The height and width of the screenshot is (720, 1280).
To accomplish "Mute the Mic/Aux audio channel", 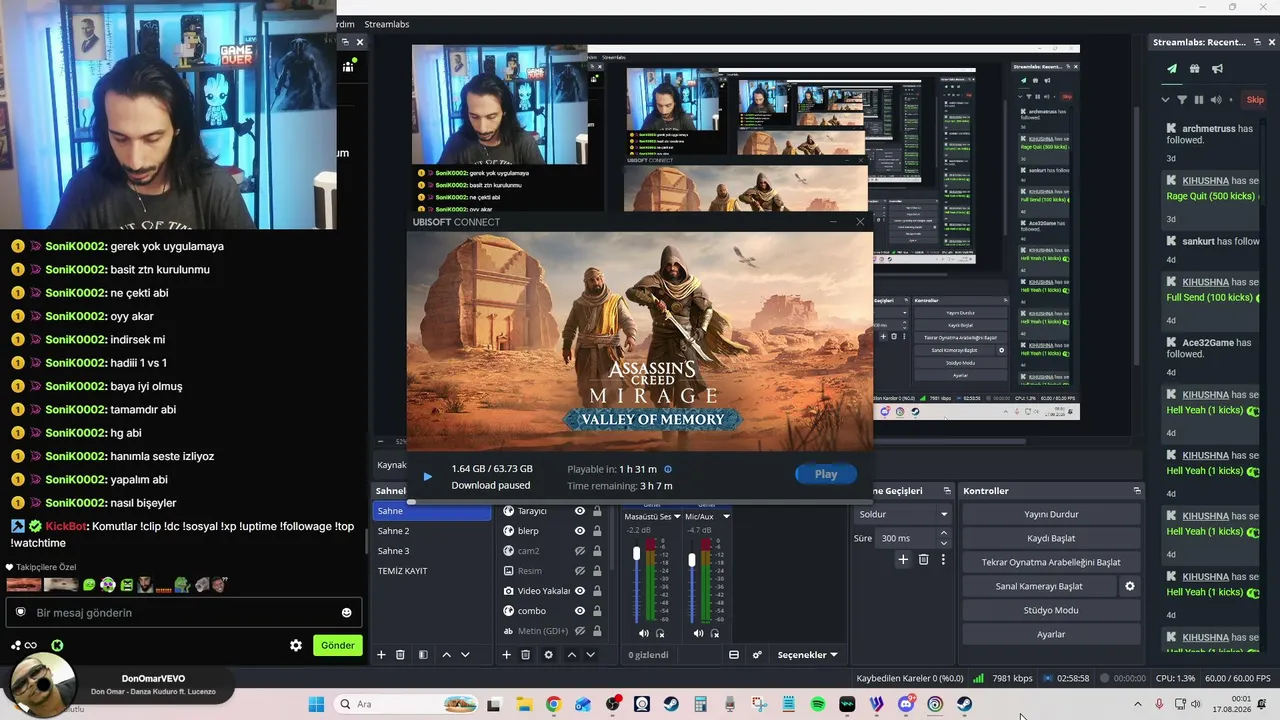I will coord(699,633).
